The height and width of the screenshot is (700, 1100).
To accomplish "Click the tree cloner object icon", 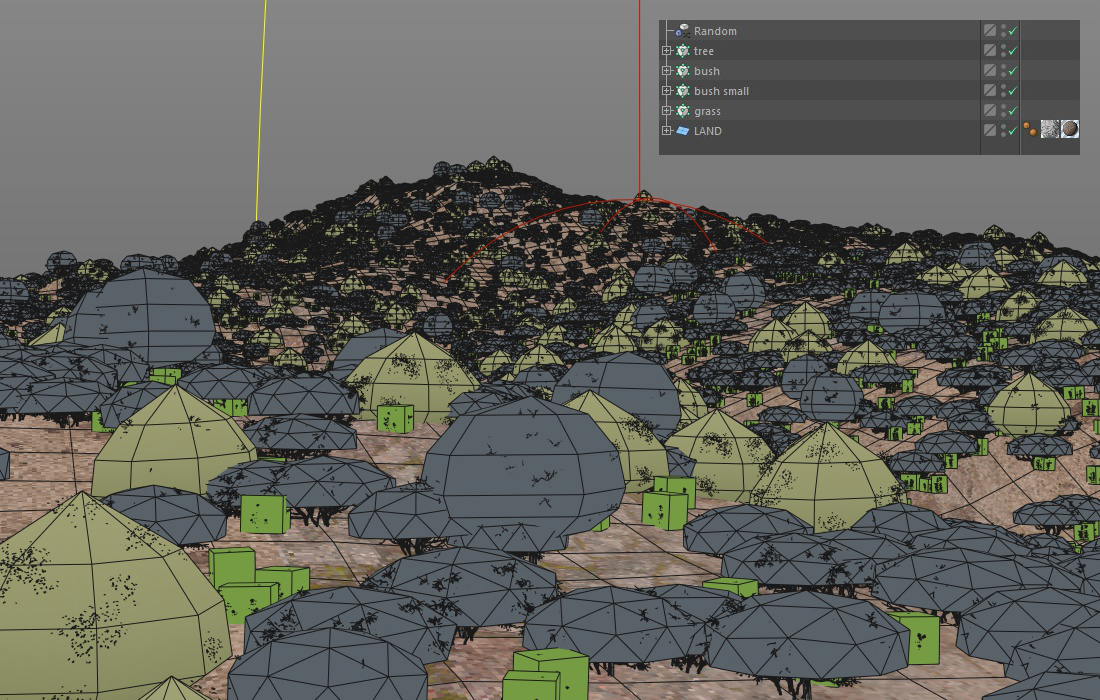I will point(683,51).
